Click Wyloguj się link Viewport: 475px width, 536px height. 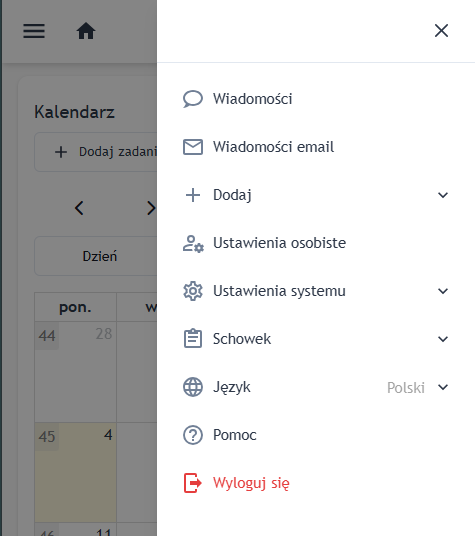click(251, 483)
